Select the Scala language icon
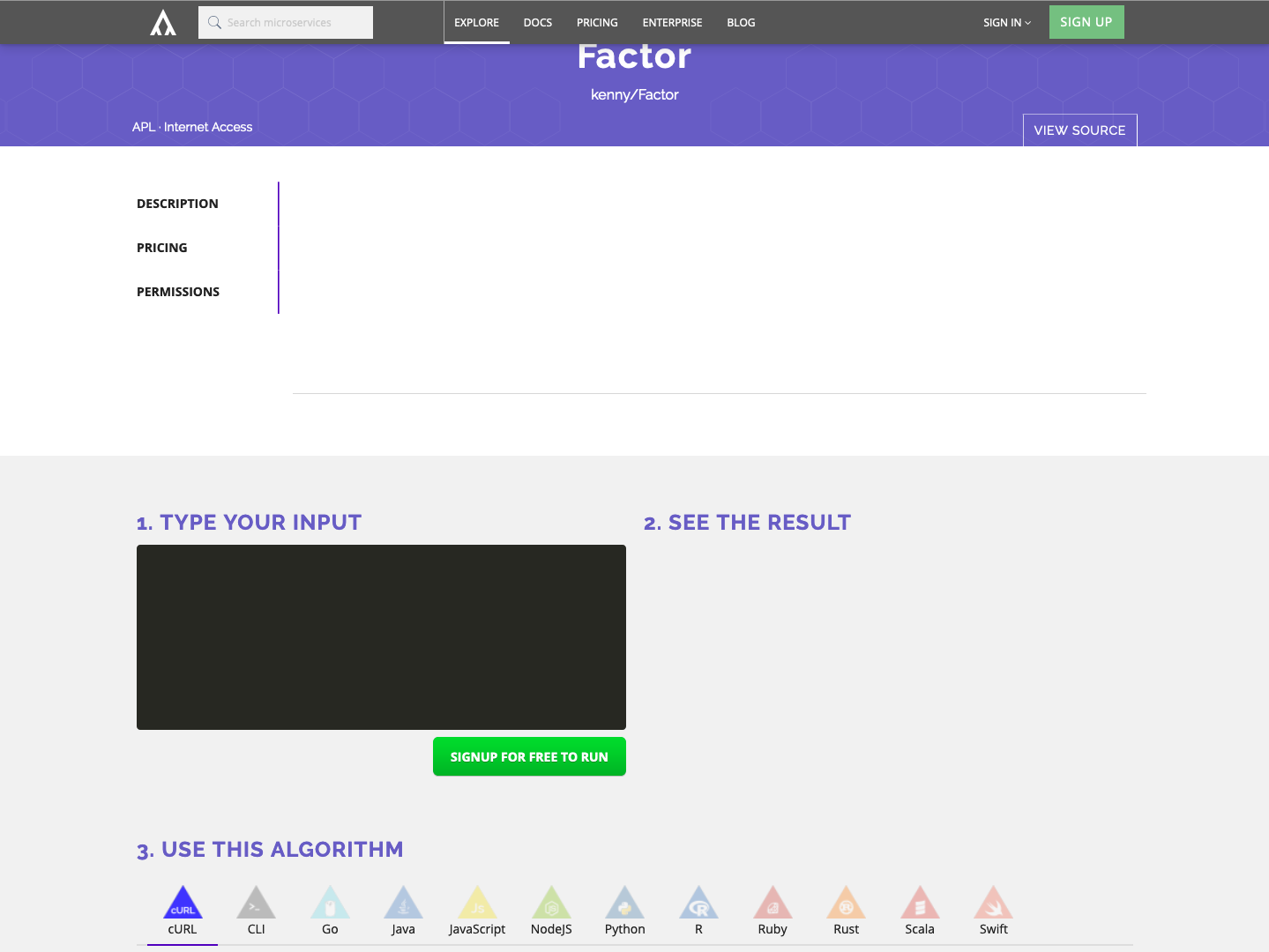1269x952 pixels. pyautogui.click(x=920, y=903)
